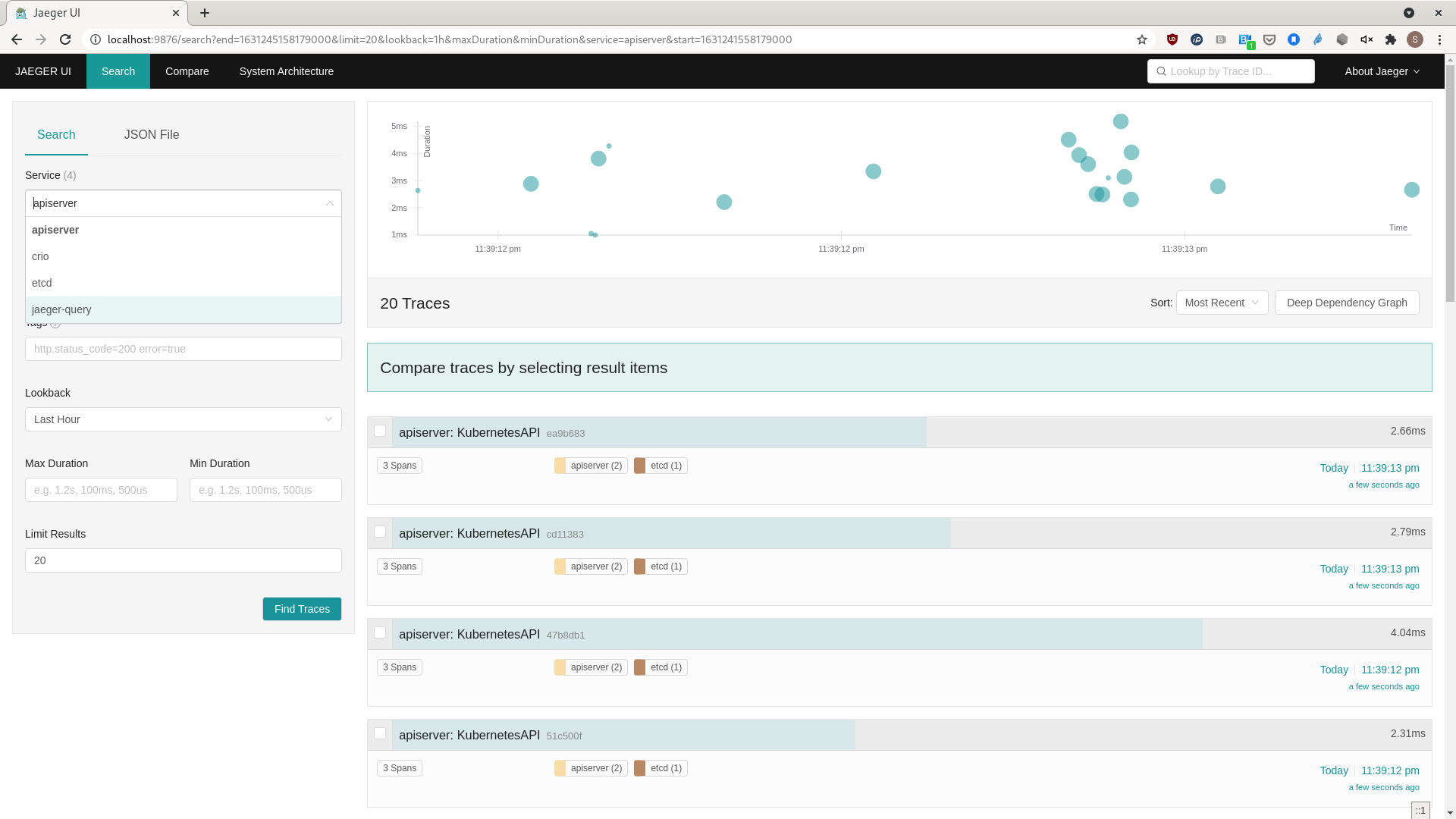This screenshot has width=1456, height=819.
Task: Click the browser reload page icon
Action: click(65, 39)
